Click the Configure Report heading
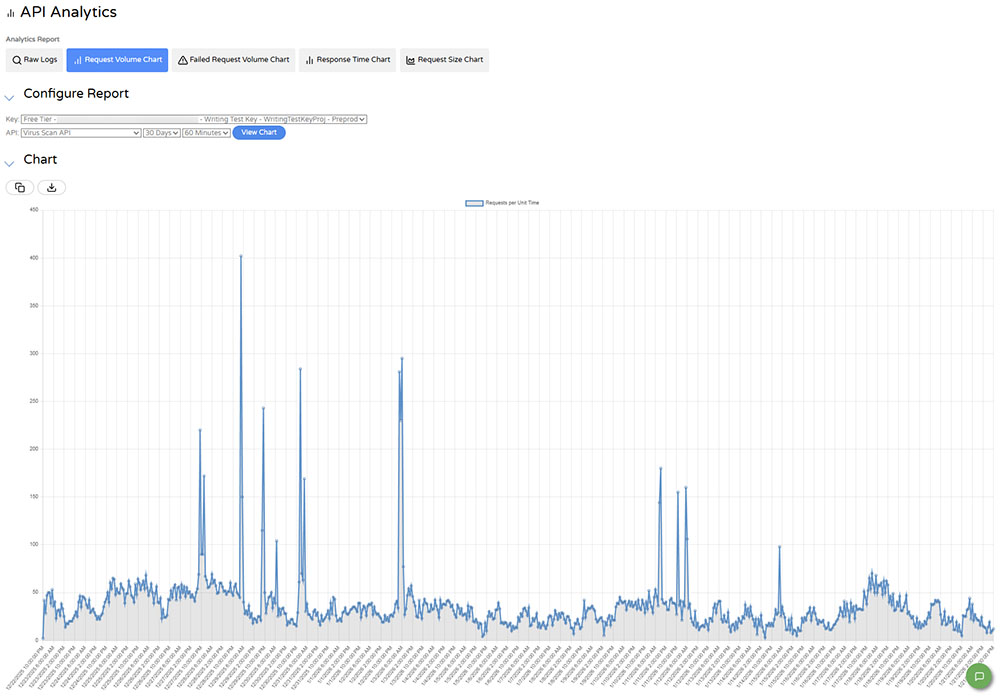Viewport: 1000px width, 696px height. coord(76,94)
